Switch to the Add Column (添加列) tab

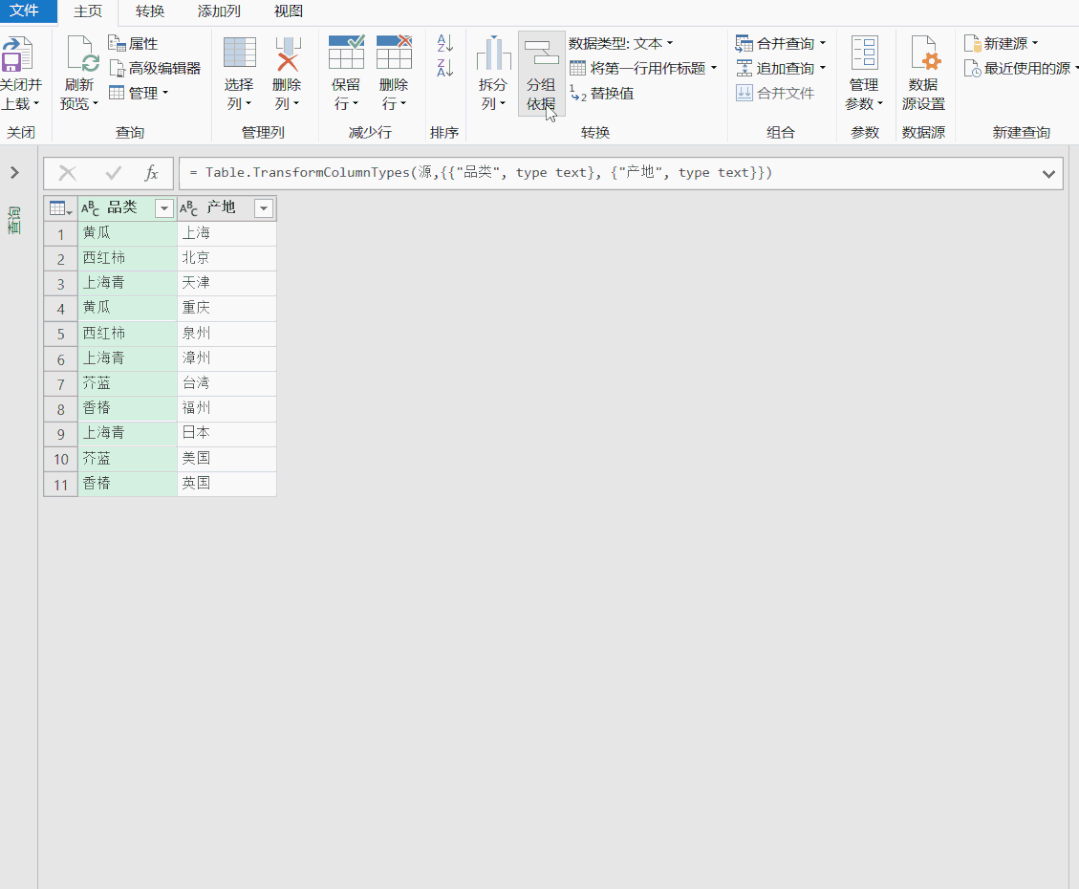point(219,11)
